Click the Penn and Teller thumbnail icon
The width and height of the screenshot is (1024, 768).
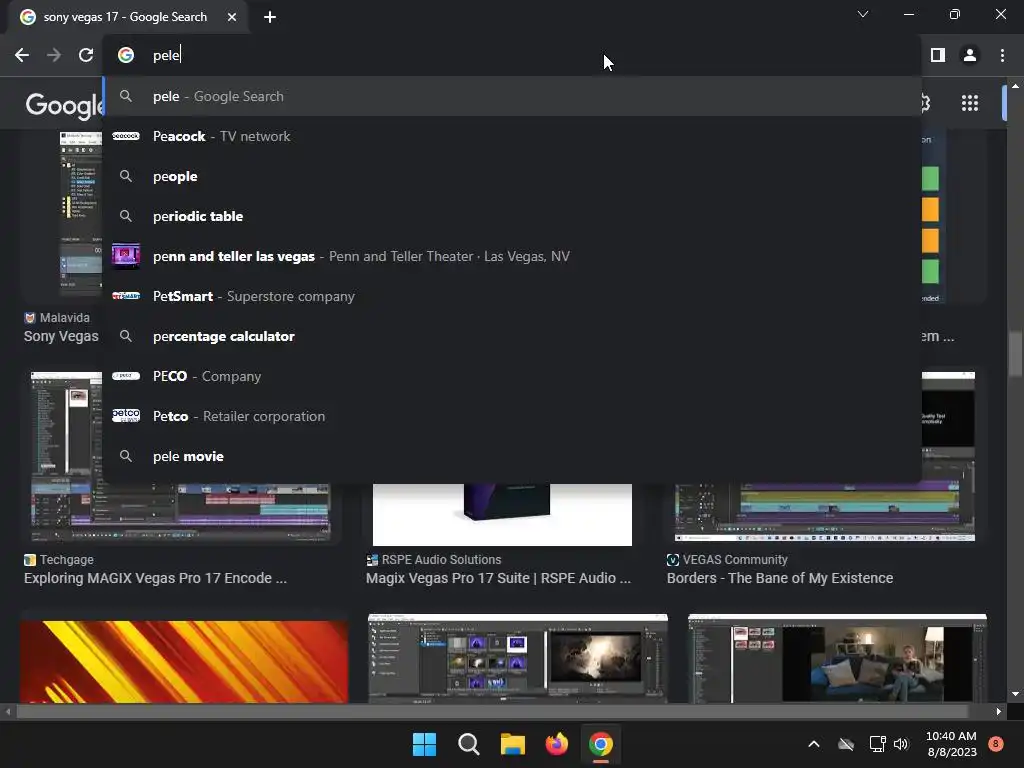point(126,256)
